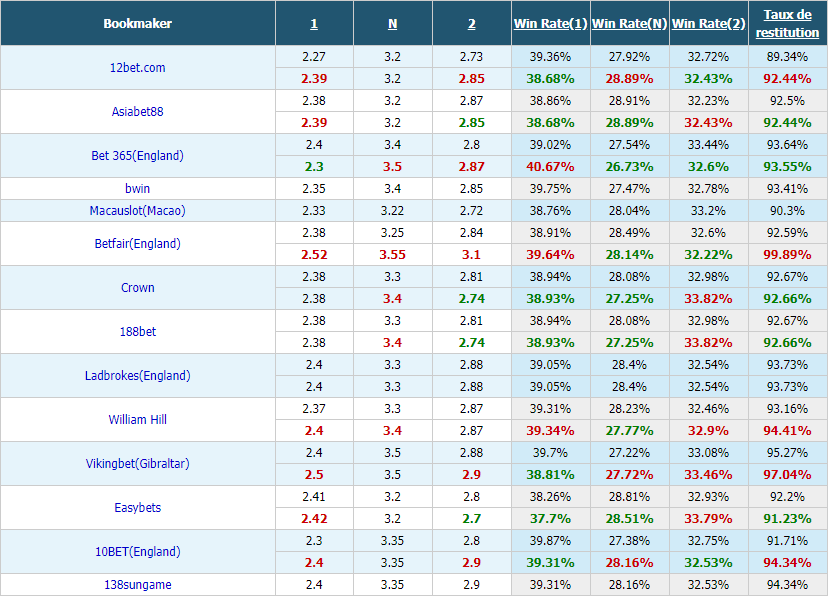The width and height of the screenshot is (828, 596).
Task: Open the Crown bookmaker link
Action: 137,288
